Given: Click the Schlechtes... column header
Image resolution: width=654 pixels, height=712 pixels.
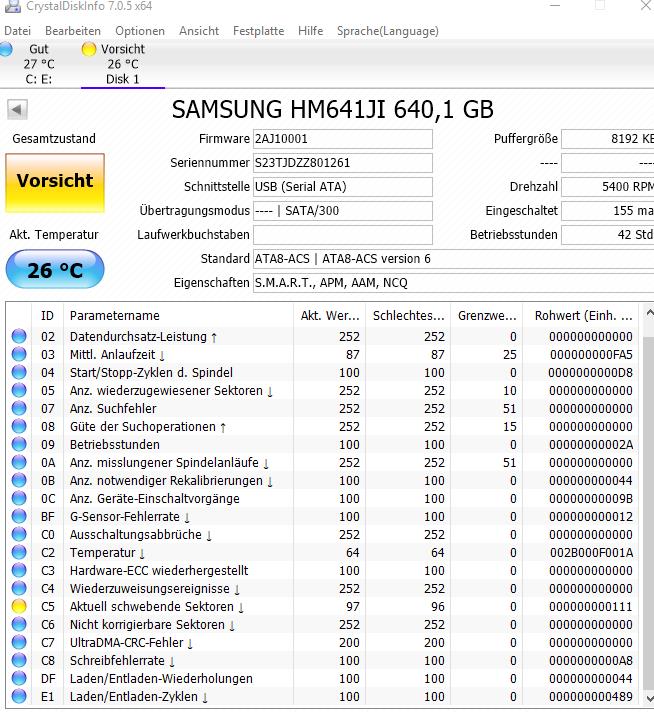Looking at the screenshot, I should (x=408, y=316).
